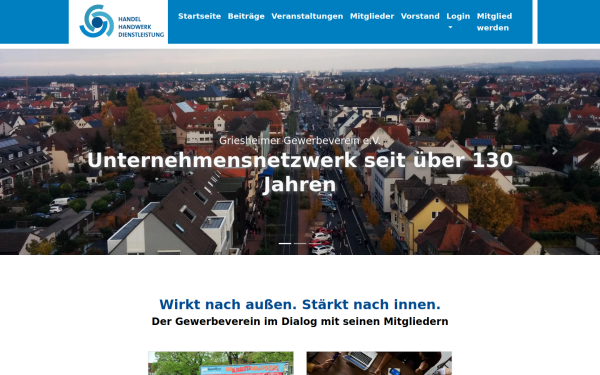Open the laptop workspace thumbnail card
This screenshot has height=375, width=600.
coord(379,363)
